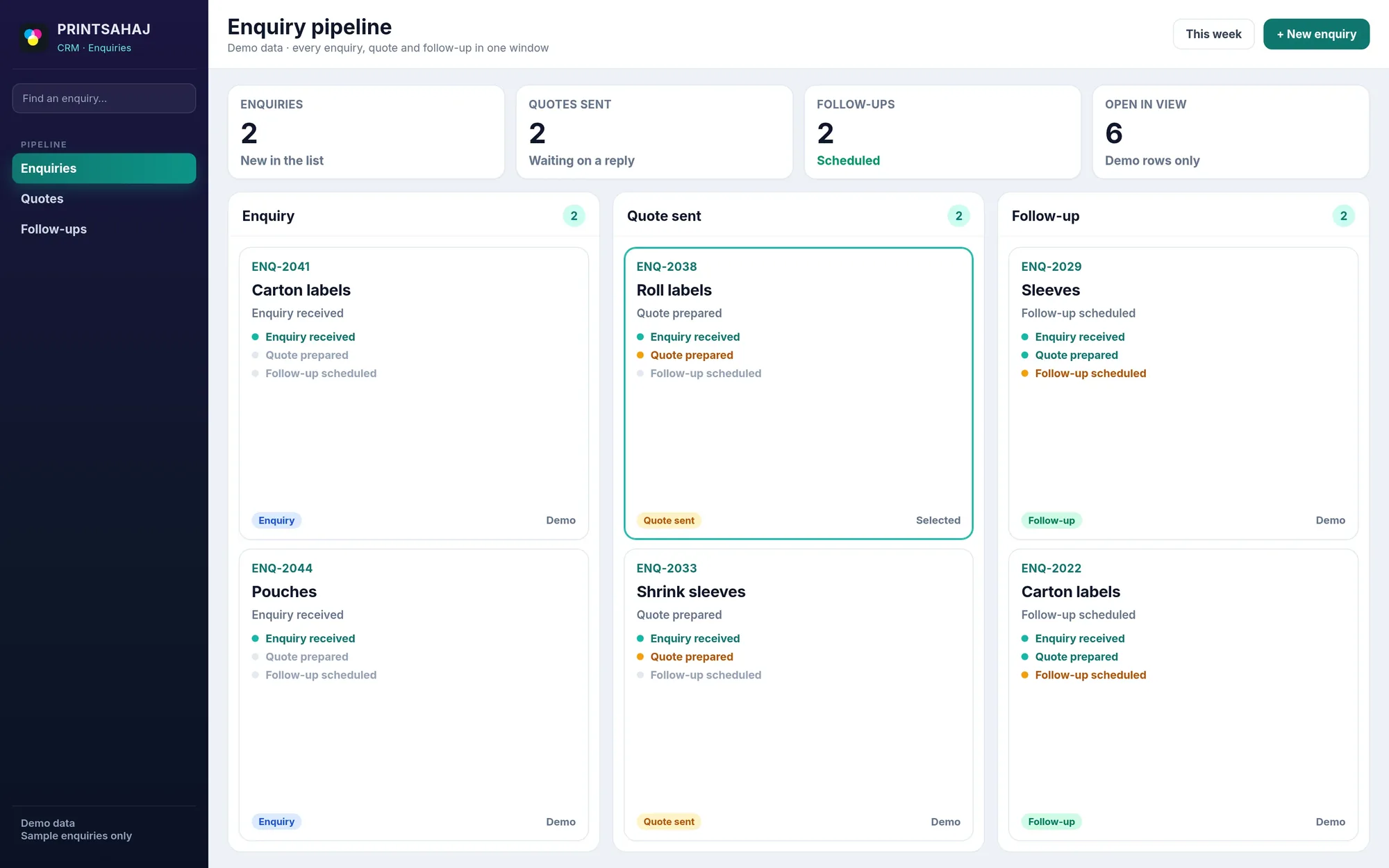1389x868 pixels.
Task: Click 'Follow-up scheduled' step in ENQ-2022 card
Action: 1090,674
